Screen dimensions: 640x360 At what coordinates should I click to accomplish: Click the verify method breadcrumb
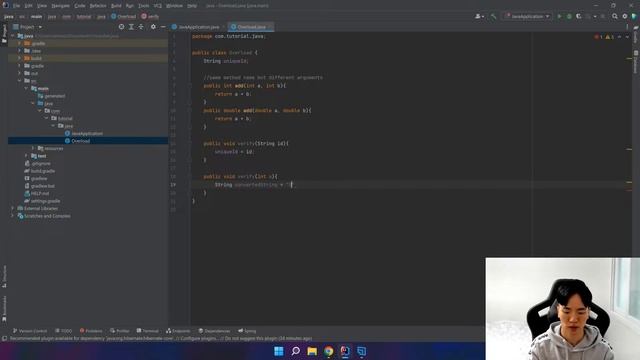[x=150, y=17]
